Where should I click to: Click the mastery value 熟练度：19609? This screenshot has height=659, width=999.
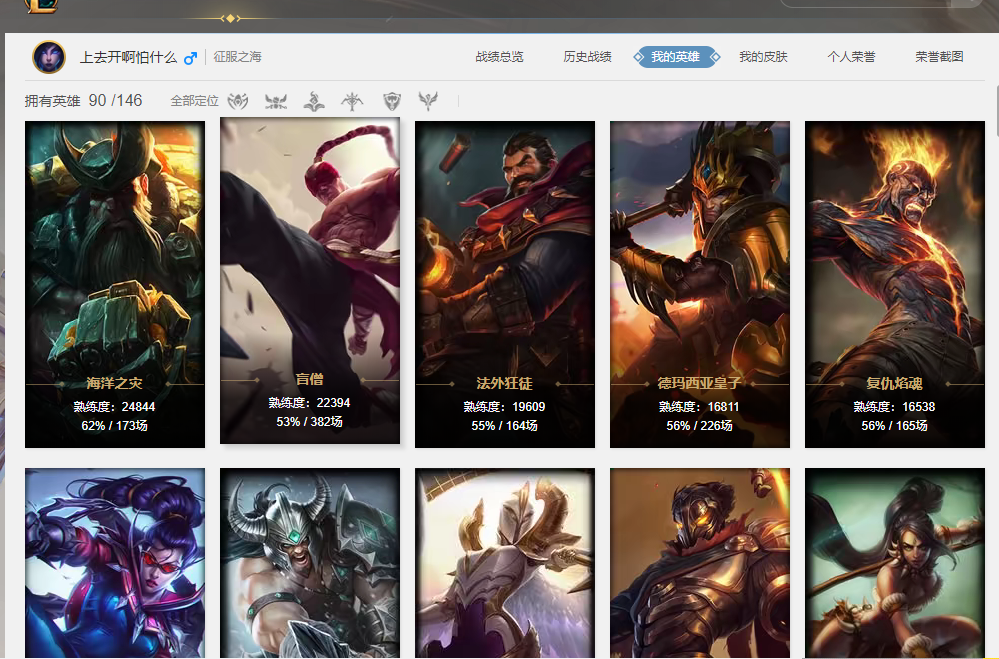[x=505, y=407]
